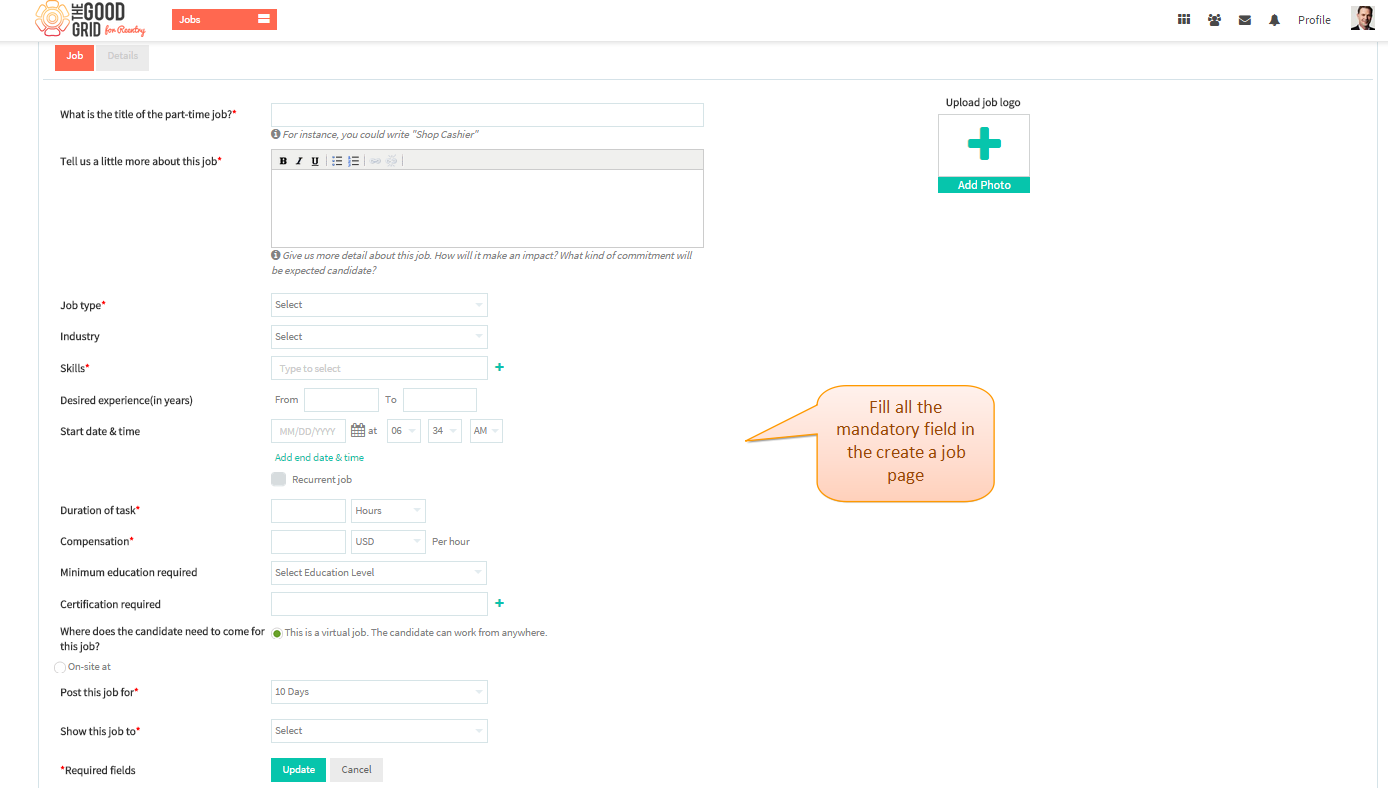The image size is (1388, 788).
Task: Select the On-site at radio option
Action: pyautogui.click(x=60, y=667)
